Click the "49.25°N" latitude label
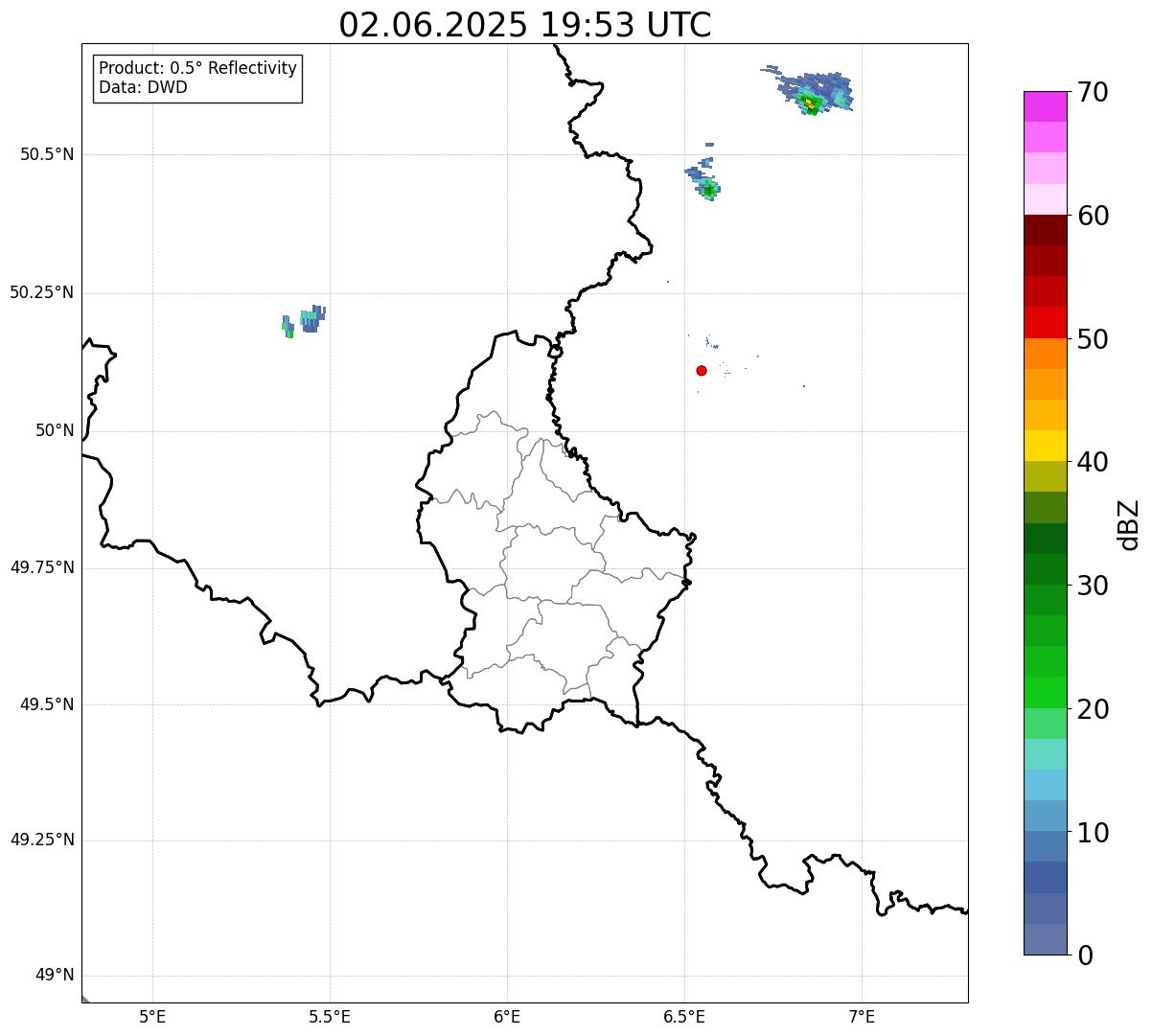 pyautogui.click(x=42, y=840)
